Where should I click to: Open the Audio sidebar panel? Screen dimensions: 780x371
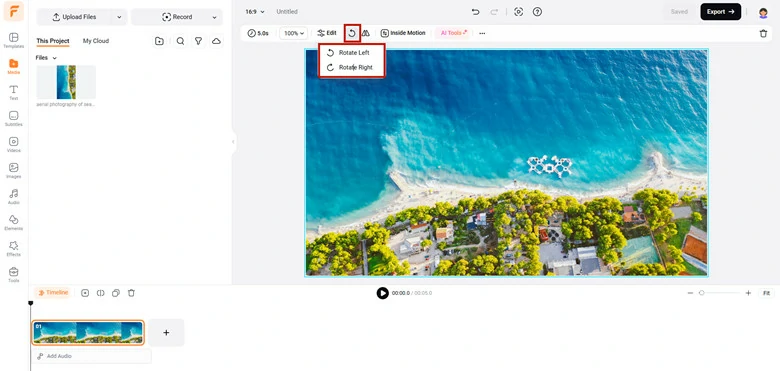pyautogui.click(x=13, y=196)
